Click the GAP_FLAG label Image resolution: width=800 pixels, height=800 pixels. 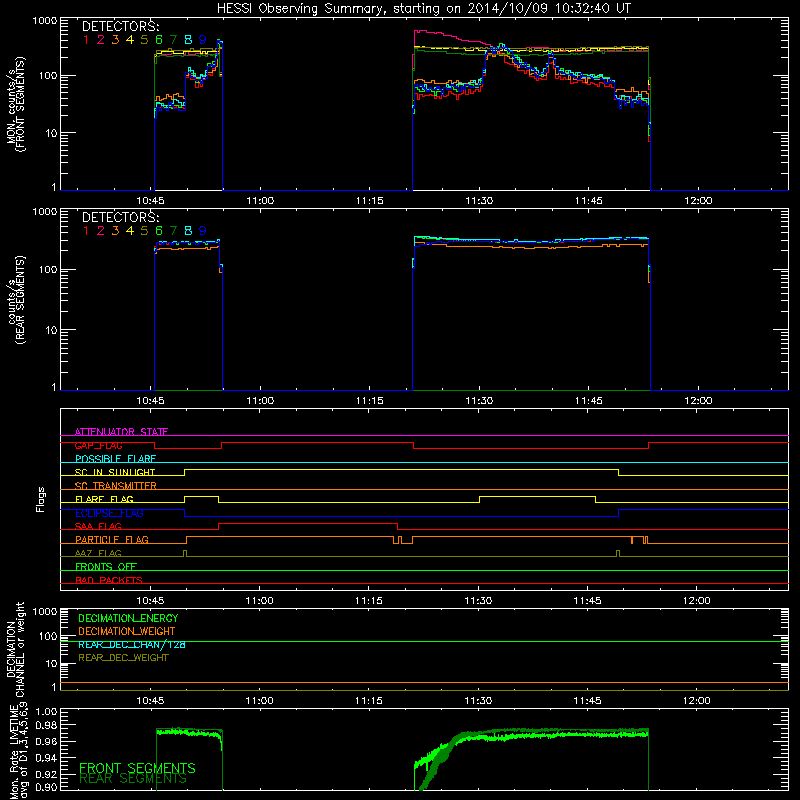[98, 445]
